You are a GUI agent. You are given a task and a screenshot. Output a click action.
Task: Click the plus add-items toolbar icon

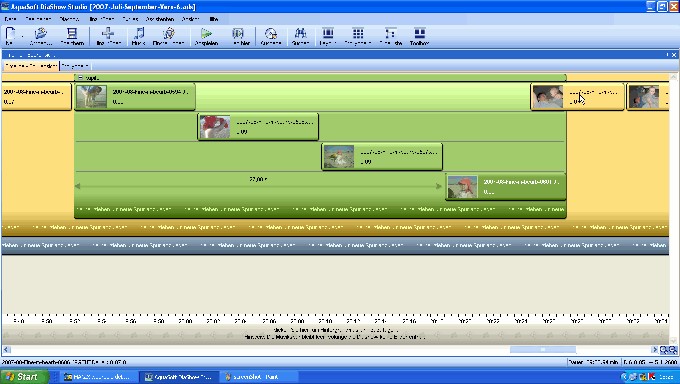click(x=108, y=33)
